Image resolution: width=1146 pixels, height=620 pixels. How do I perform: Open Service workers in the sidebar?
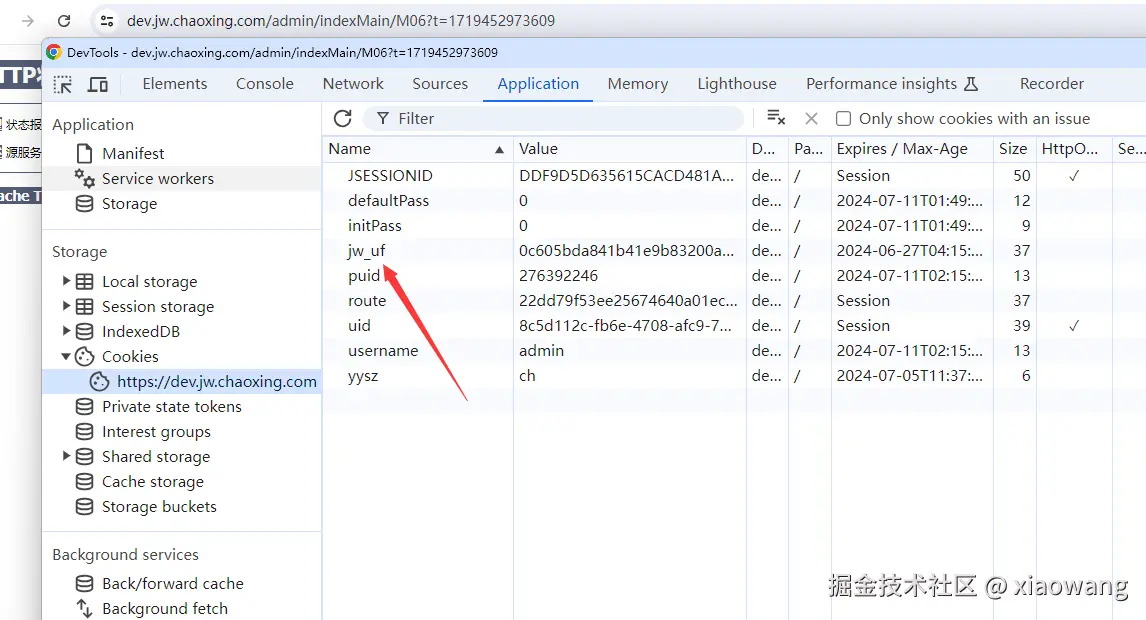tap(157, 178)
